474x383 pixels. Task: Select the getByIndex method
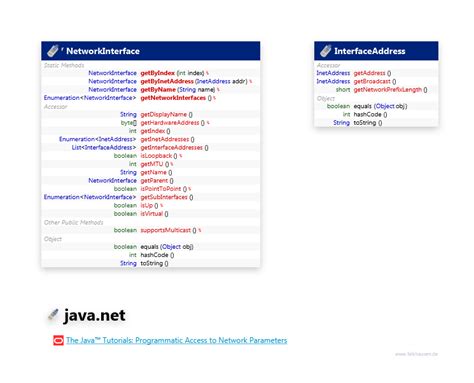pyautogui.click(x=157, y=73)
